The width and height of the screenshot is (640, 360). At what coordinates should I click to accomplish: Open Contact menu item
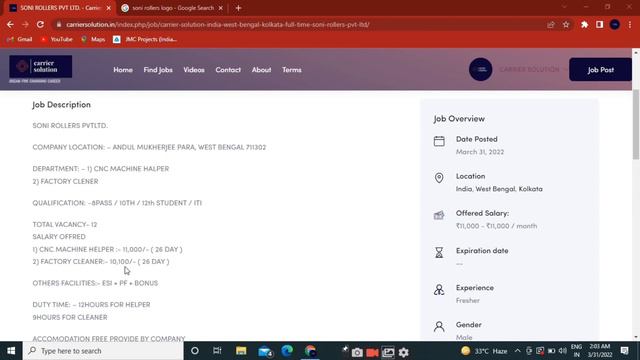[228, 70]
